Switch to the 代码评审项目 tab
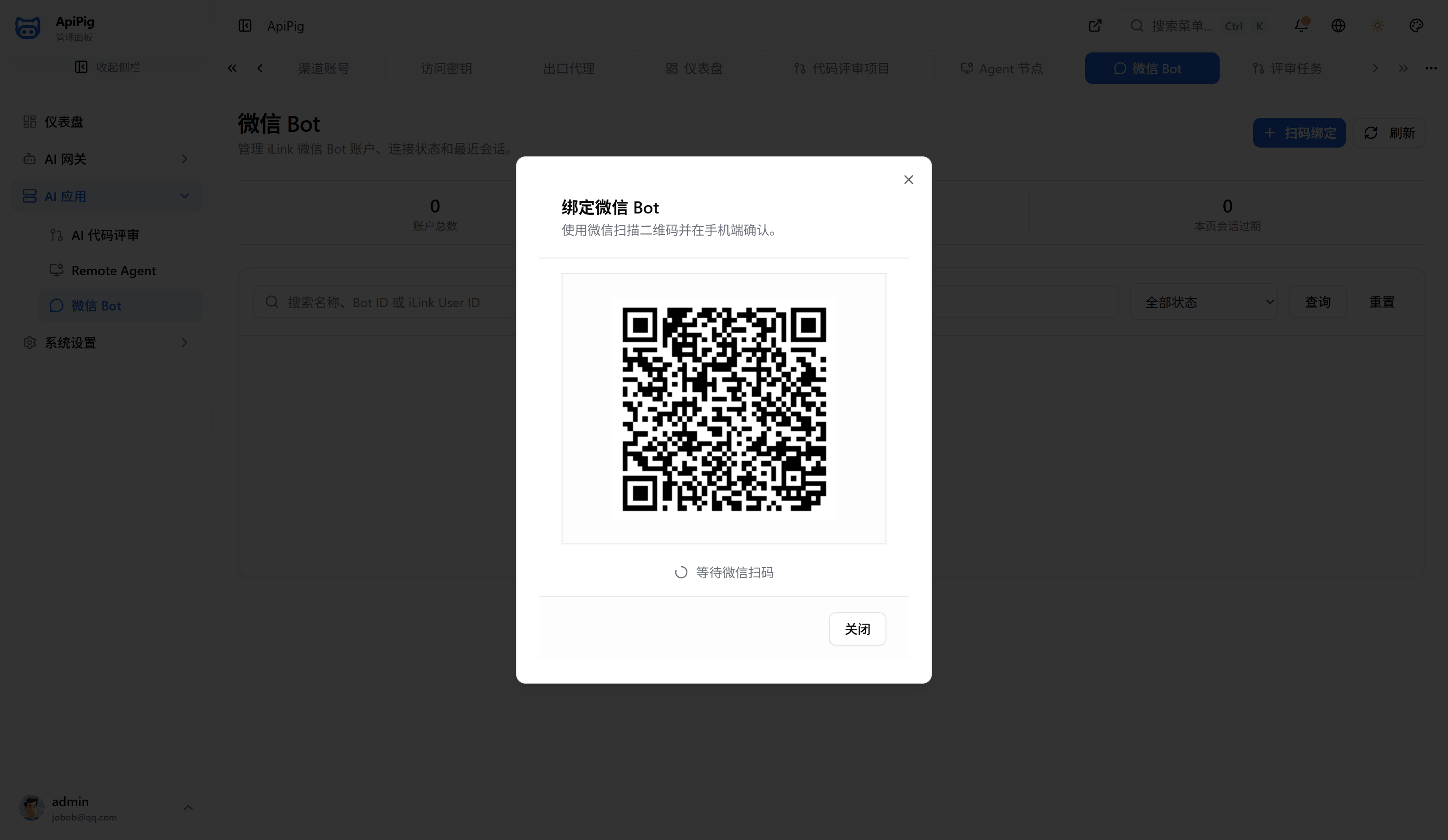This screenshot has width=1448, height=840. (842, 68)
